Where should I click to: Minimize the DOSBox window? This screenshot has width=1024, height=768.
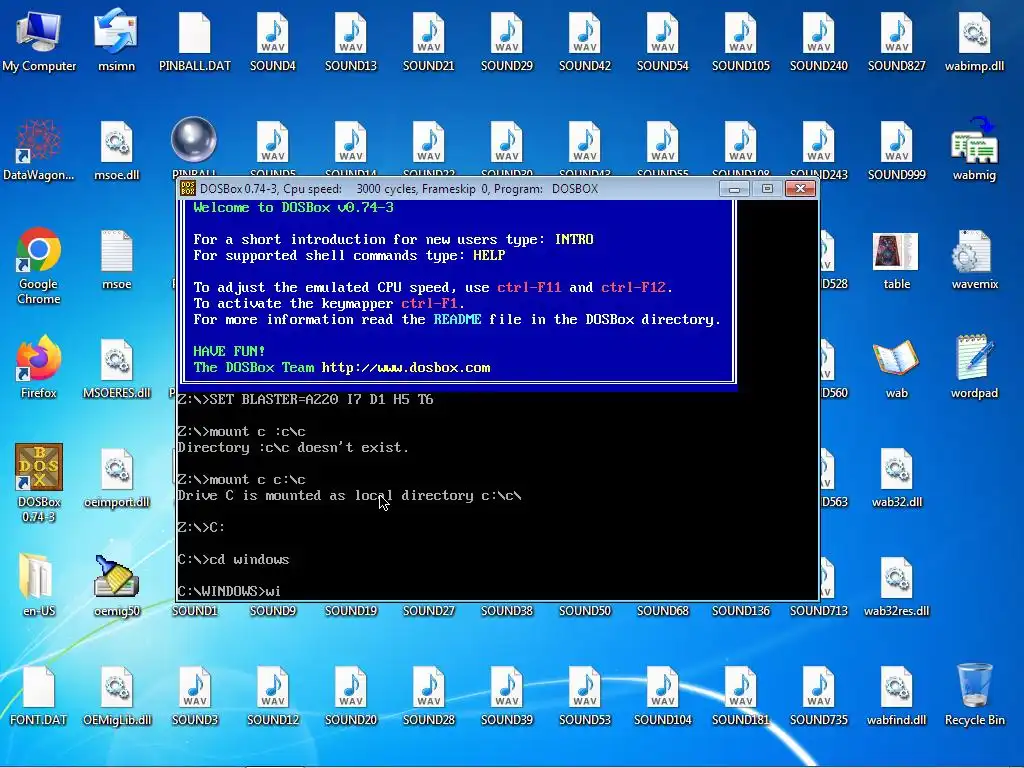pyautogui.click(x=734, y=189)
